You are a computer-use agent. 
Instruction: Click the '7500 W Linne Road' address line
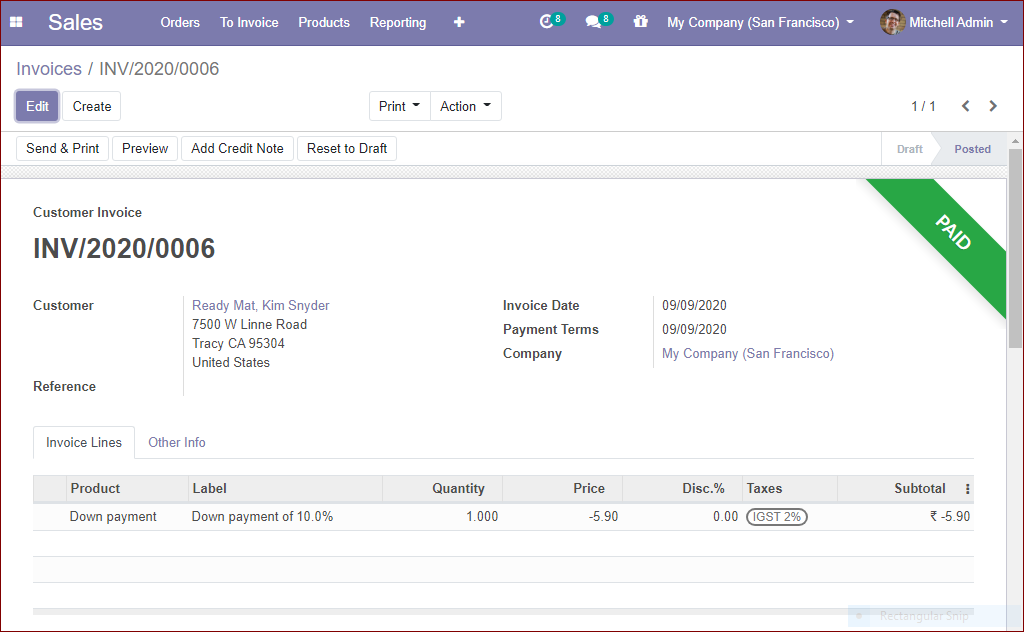(x=249, y=324)
